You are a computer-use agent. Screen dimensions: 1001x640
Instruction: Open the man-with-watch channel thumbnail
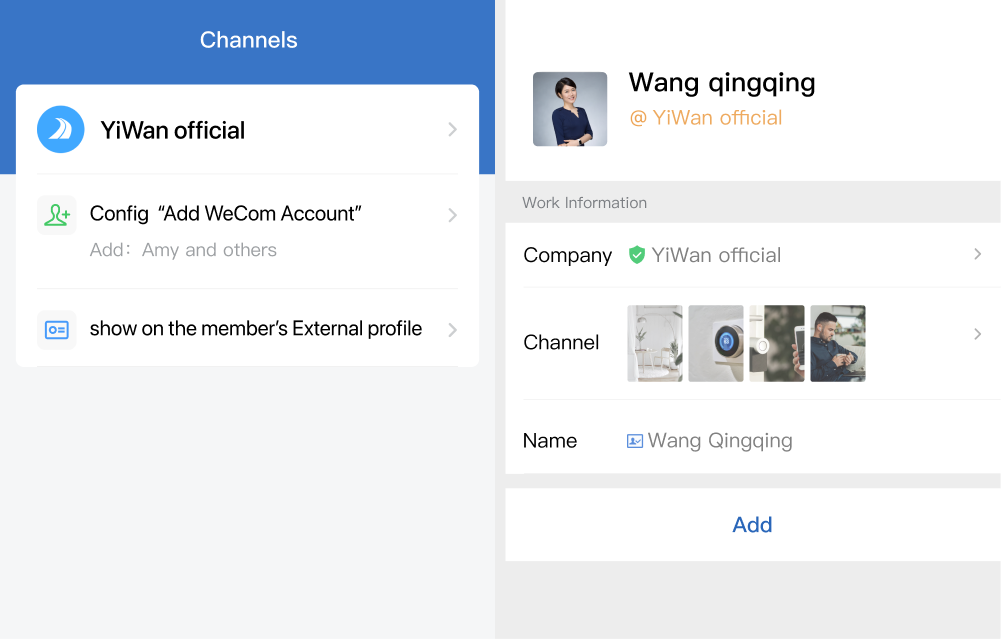[x=838, y=343]
